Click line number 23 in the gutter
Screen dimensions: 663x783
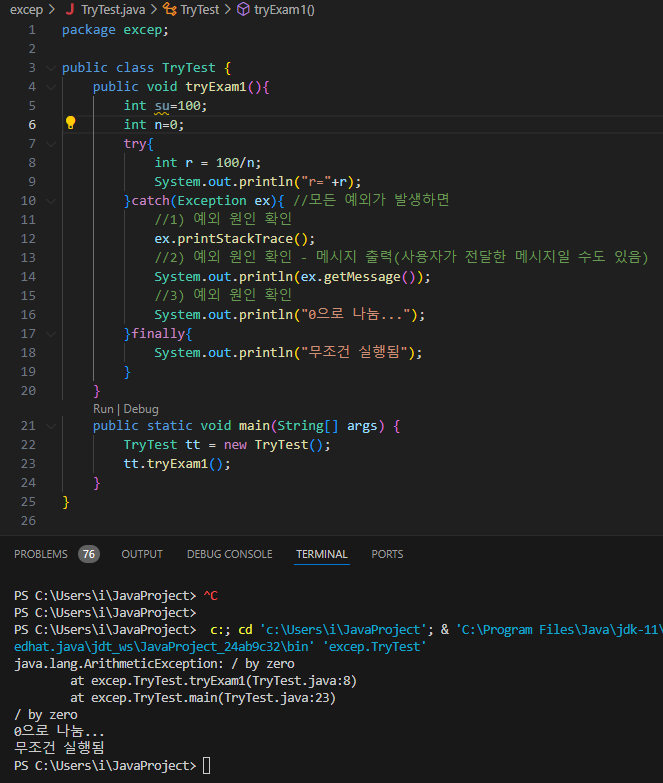[x=28, y=464]
